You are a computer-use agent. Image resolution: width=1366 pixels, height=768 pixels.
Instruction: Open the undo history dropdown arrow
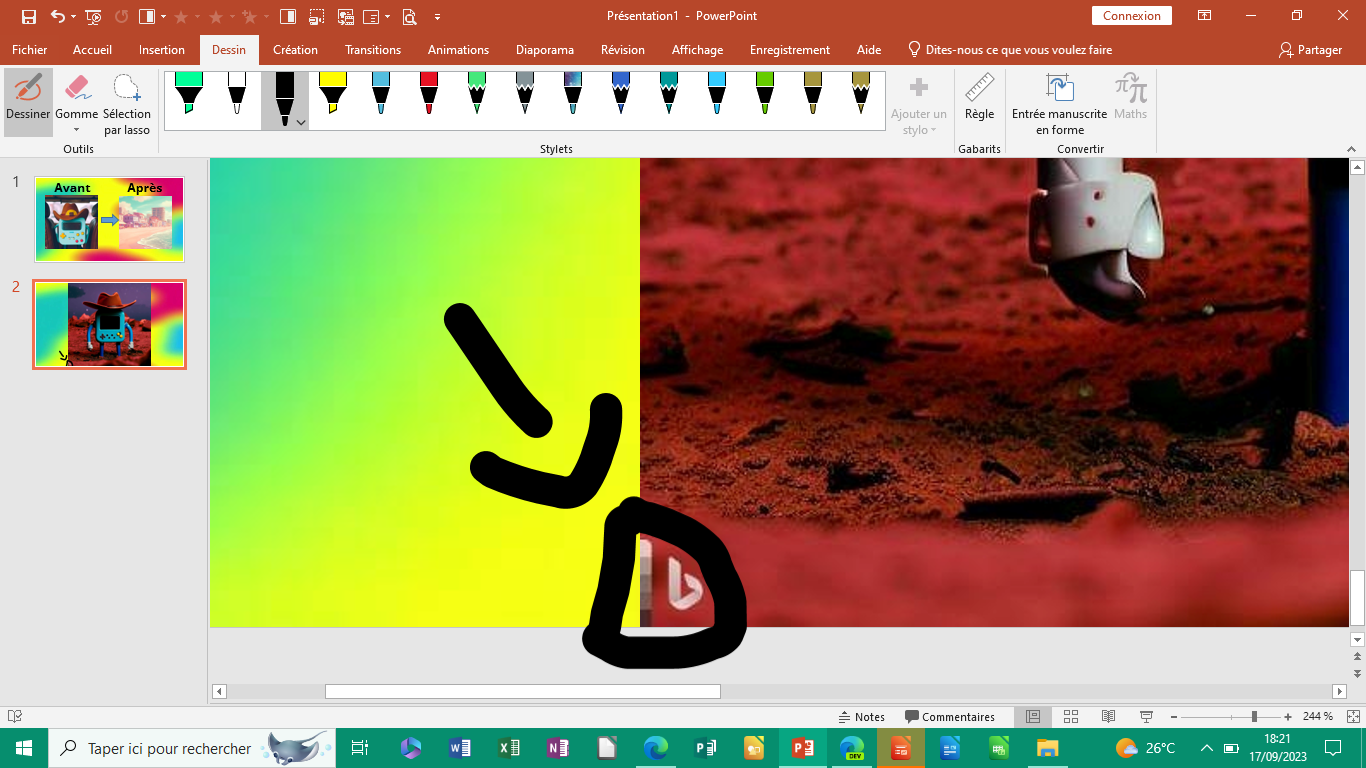coord(73,17)
